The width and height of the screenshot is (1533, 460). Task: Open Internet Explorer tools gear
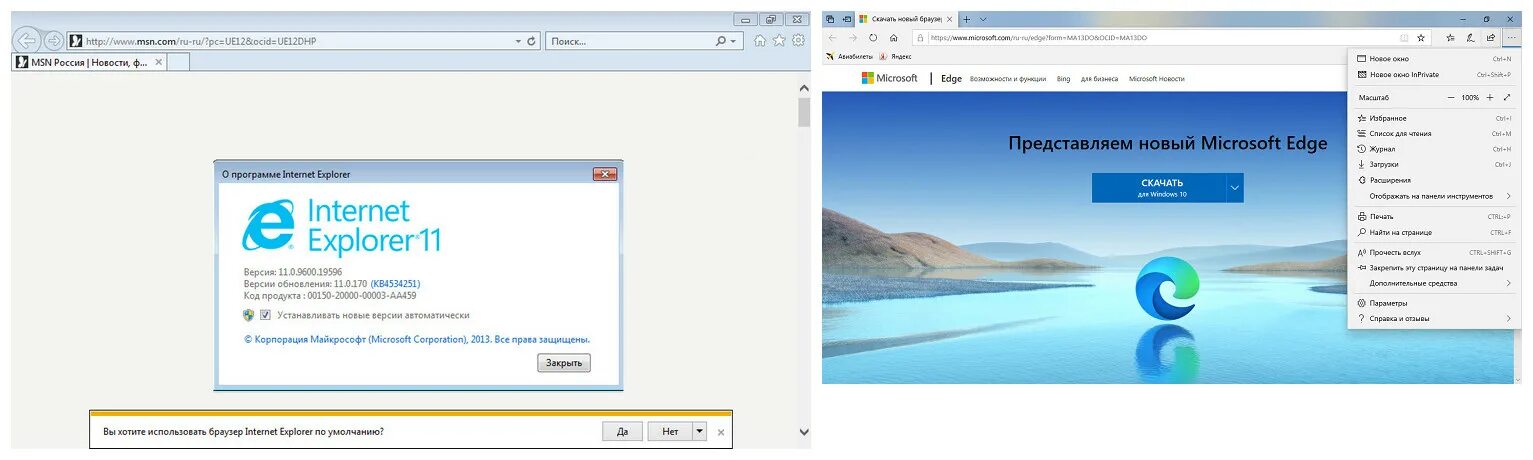pyautogui.click(x=798, y=41)
